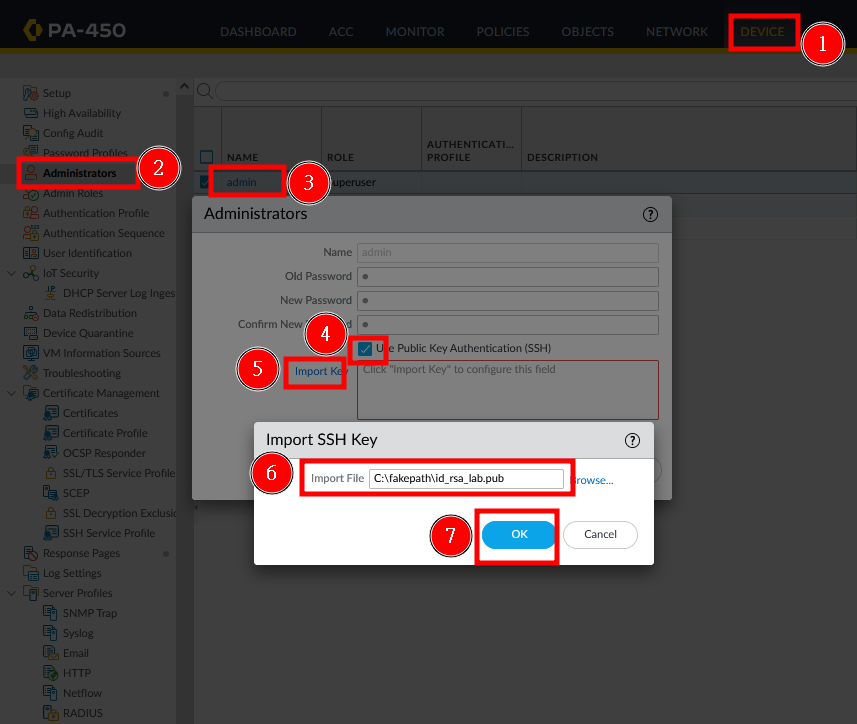This screenshot has height=724, width=857.
Task: Click the sidebar scroll-up arrow
Action: pyautogui.click(x=184, y=86)
